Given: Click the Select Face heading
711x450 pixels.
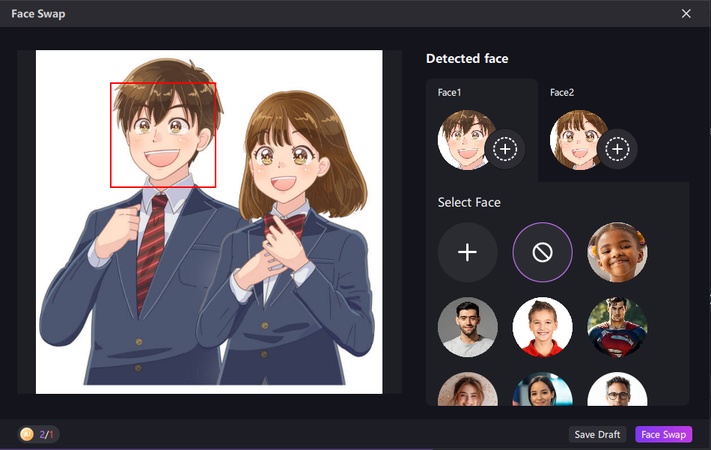Looking at the screenshot, I should coord(469,202).
